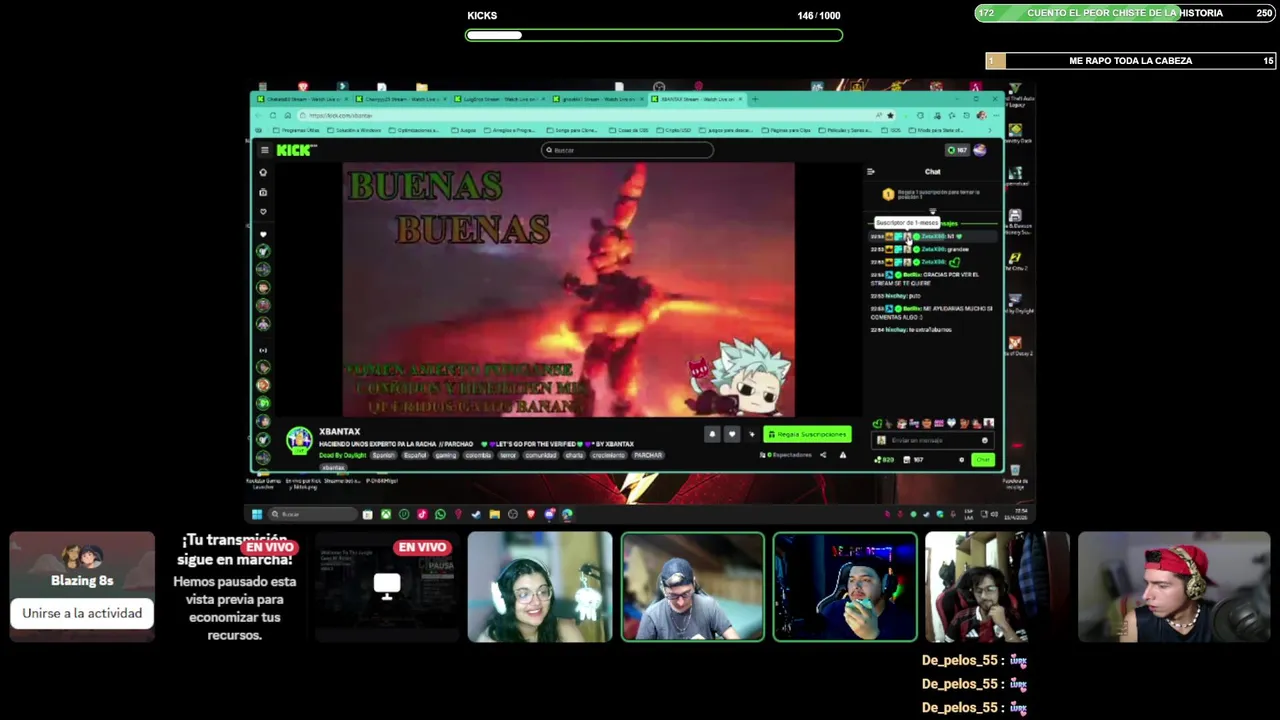The height and width of the screenshot is (720, 1280).
Task: Open the emote picker in chat input
Action: [x=984, y=440]
